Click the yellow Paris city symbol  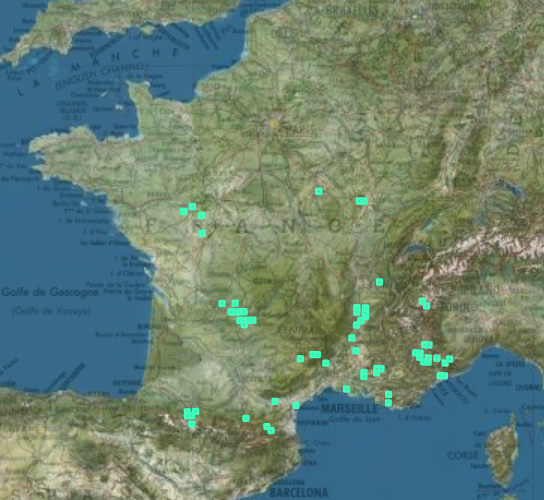point(274,124)
